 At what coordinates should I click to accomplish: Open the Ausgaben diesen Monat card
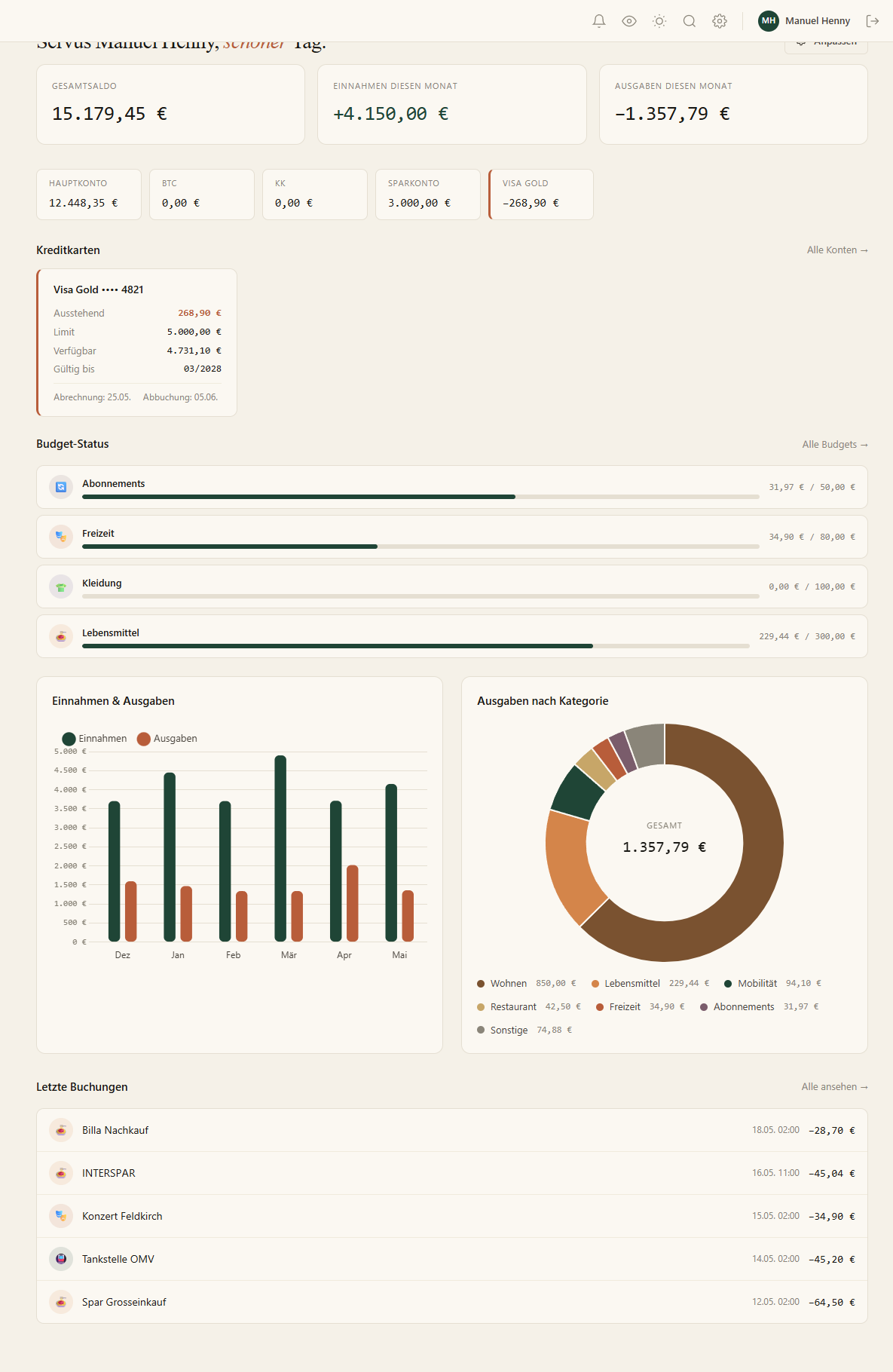click(733, 104)
